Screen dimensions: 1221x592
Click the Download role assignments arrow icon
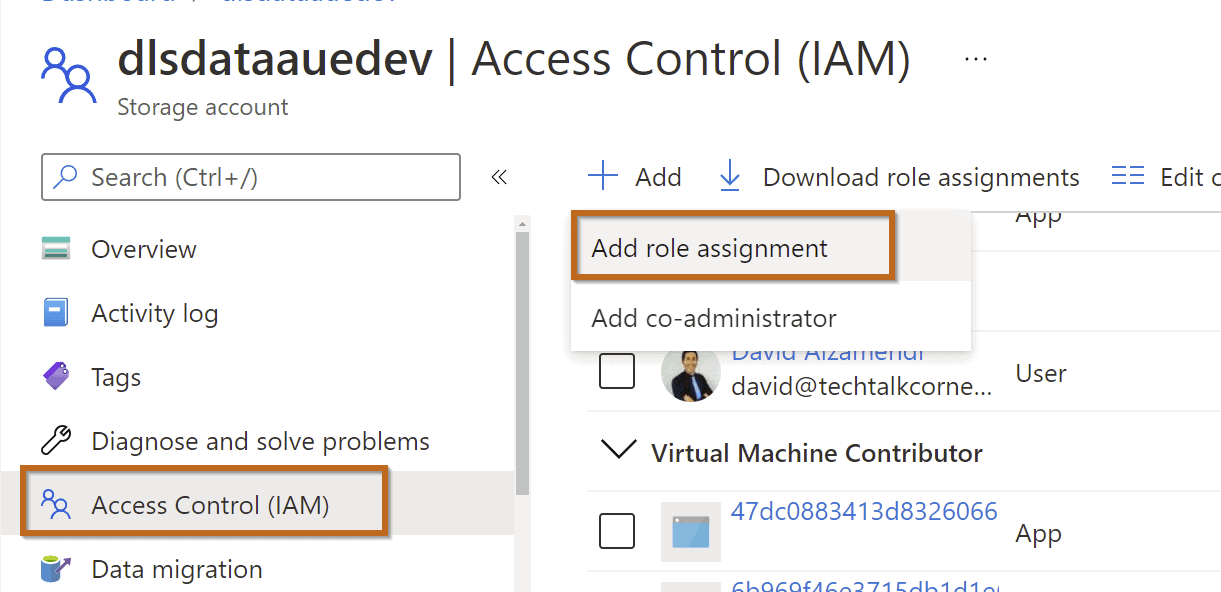(x=730, y=177)
